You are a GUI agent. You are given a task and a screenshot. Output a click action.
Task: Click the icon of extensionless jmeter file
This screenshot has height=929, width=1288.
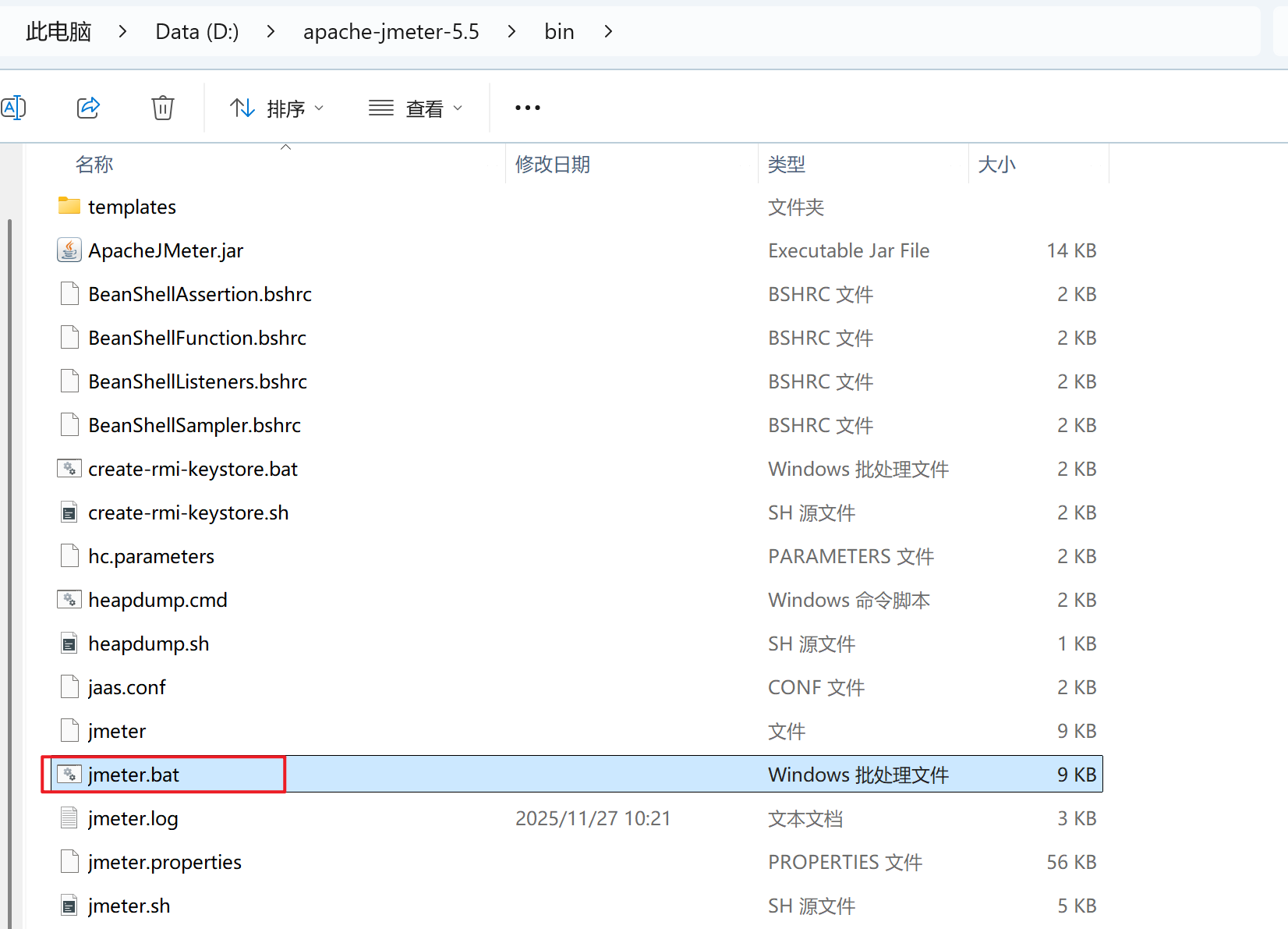[x=69, y=730]
